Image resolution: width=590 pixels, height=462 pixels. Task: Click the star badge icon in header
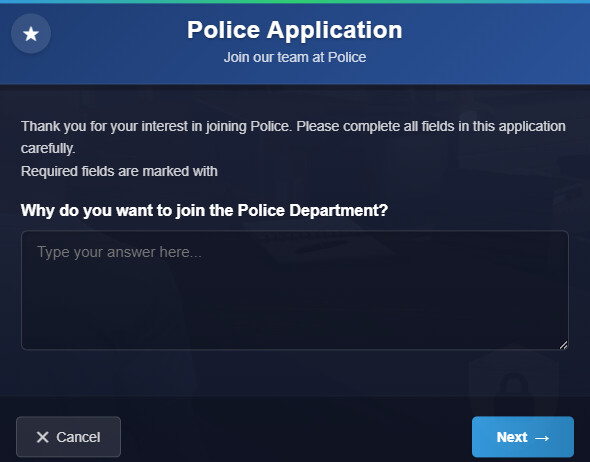31,34
